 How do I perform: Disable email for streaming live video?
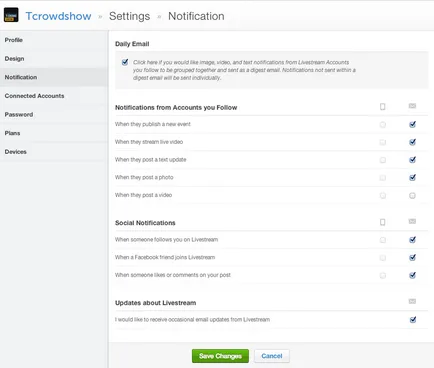(x=413, y=142)
